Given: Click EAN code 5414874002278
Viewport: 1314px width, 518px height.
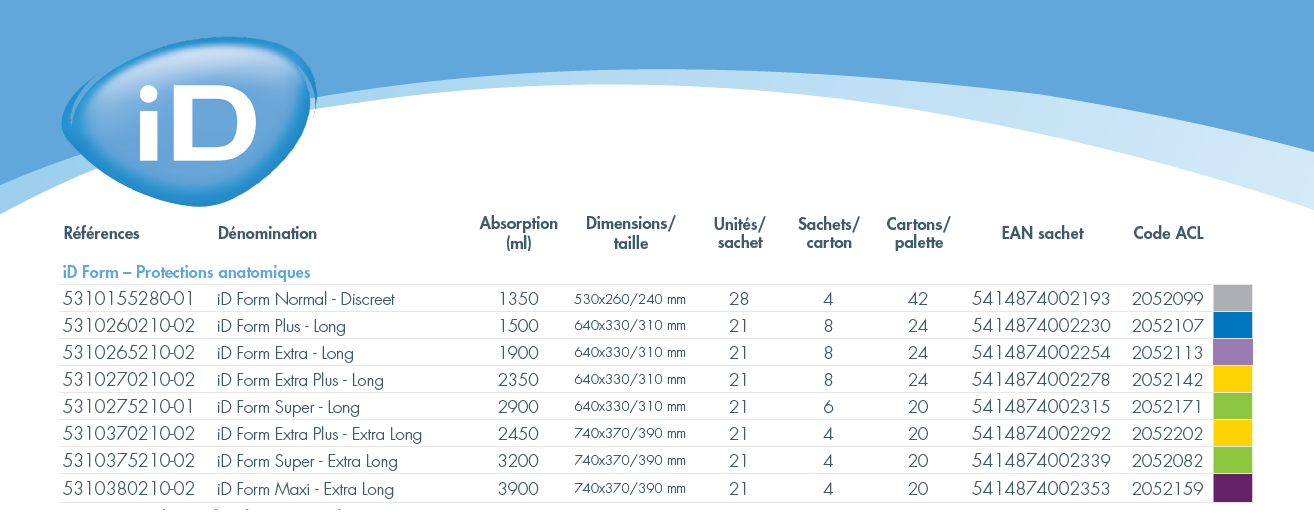Looking at the screenshot, I should pyautogui.click(x=1041, y=380).
